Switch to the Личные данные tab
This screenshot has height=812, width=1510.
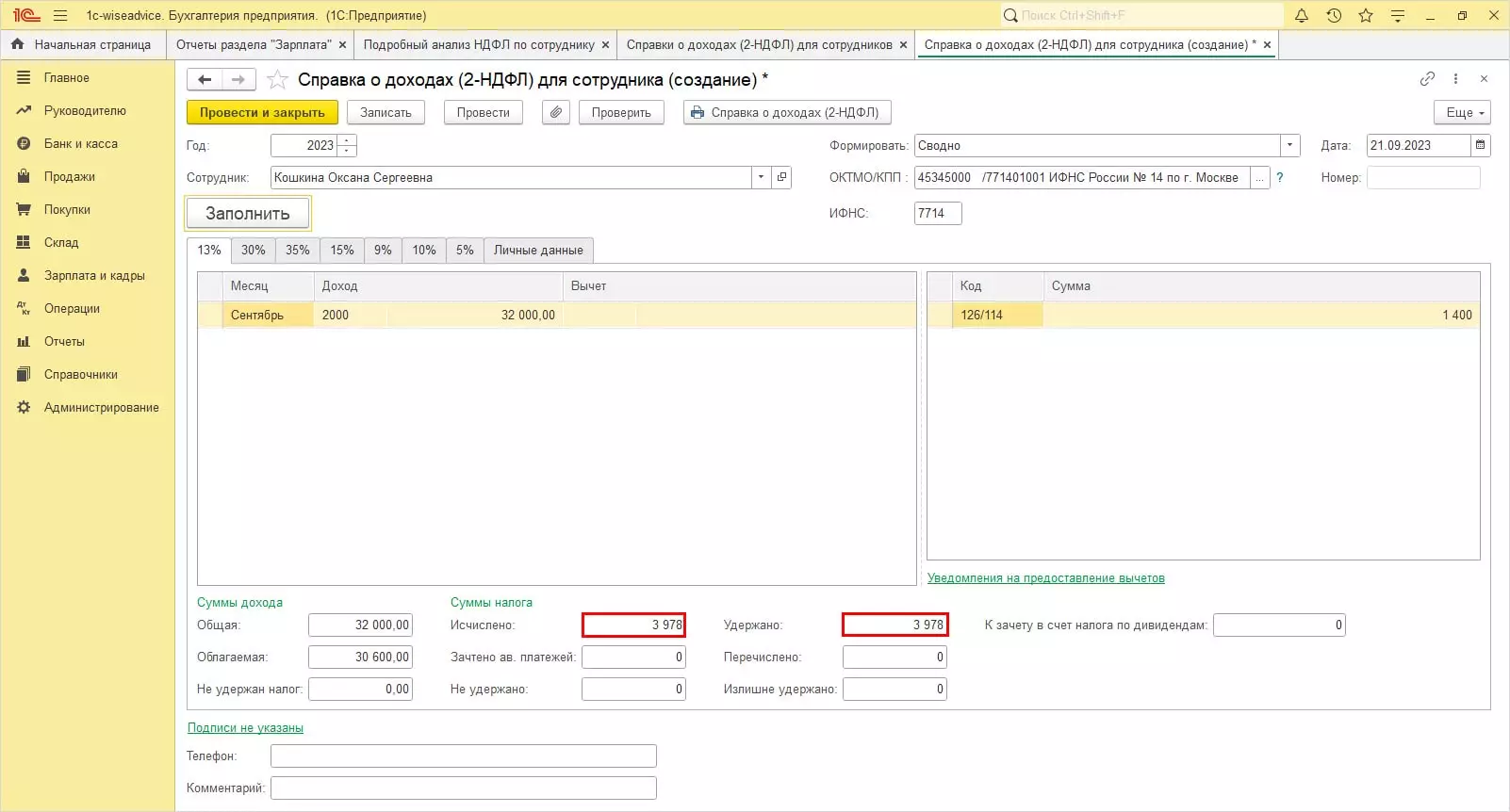click(x=538, y=251)
